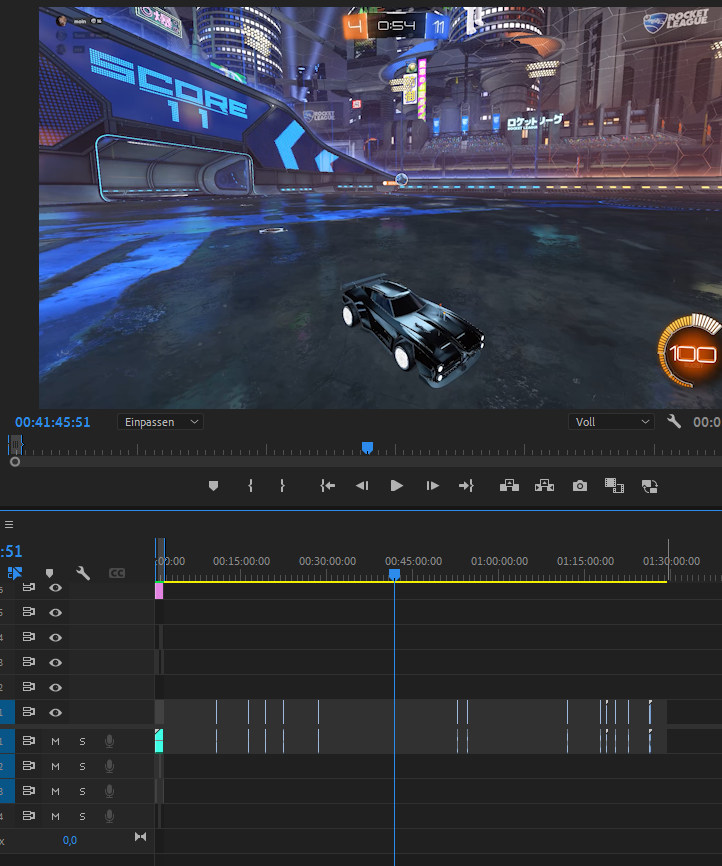The width and height of the screenshot is (722, 866).
Task: Toggle track targeting on audio A3
Action: (x=7, y=791)
